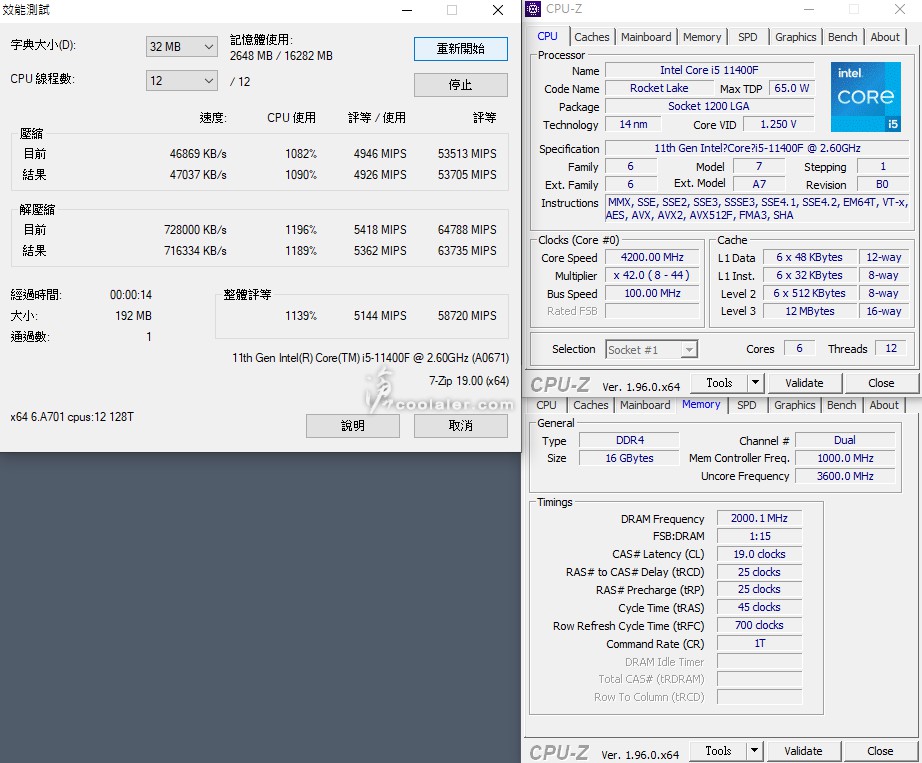Open the dictionary size 32 MB dropdown
This screenshot has width=922, height=763.
point(181,46)
